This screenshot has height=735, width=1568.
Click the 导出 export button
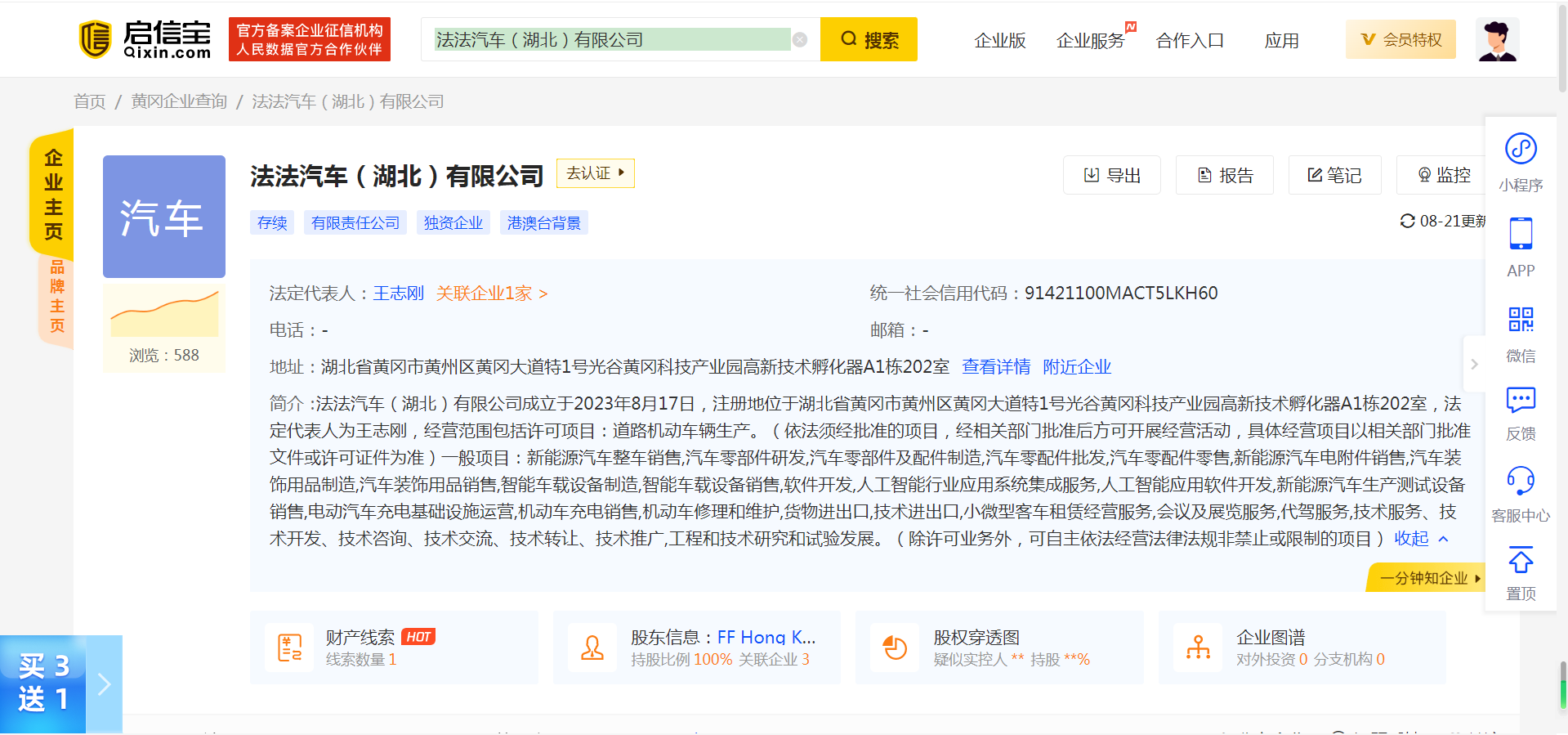click(1111, 175)
